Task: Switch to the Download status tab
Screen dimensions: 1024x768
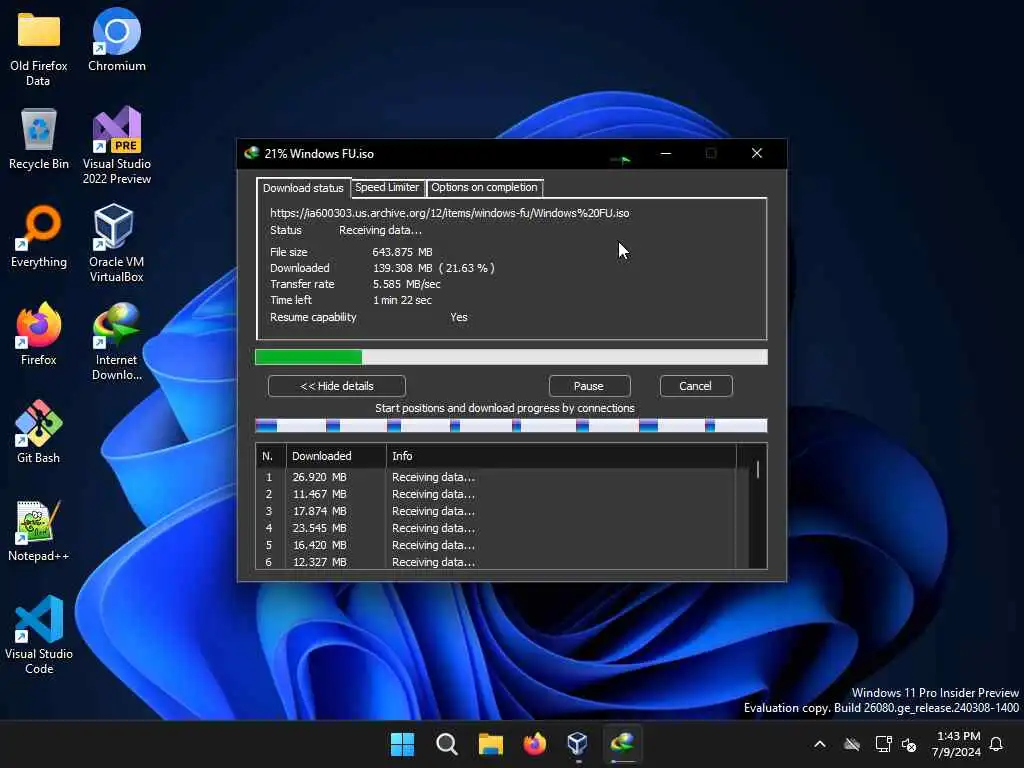Action: click(x=303, y=188)
